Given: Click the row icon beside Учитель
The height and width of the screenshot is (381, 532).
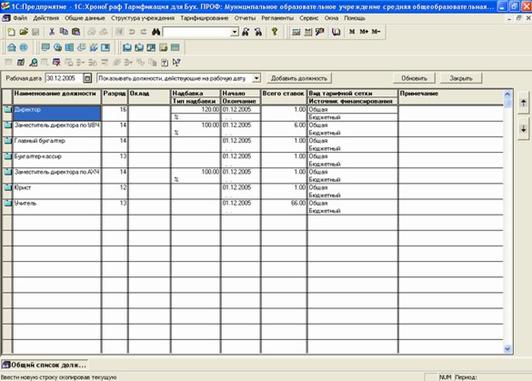Looking at the screenshot, I should point(7,203).
